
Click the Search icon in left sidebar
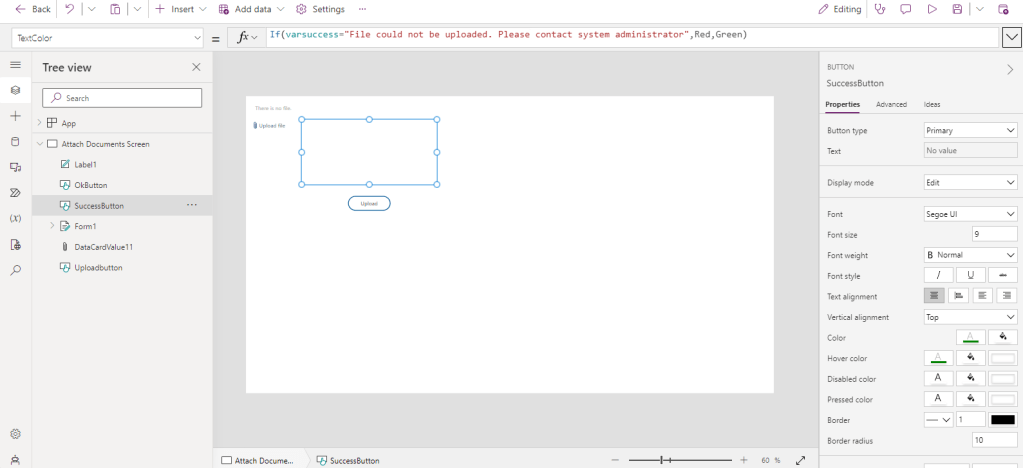click(x=15, y=270)
